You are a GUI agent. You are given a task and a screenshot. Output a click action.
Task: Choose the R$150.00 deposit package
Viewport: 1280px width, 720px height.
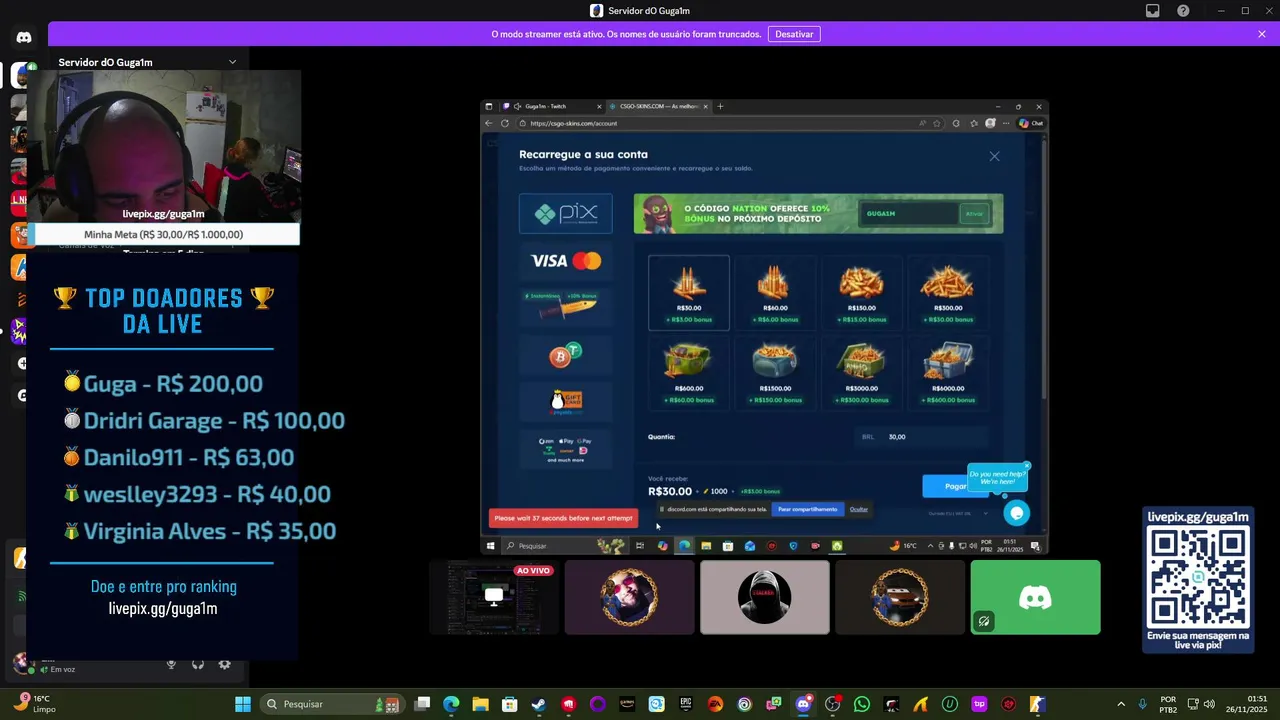point(861,292)
